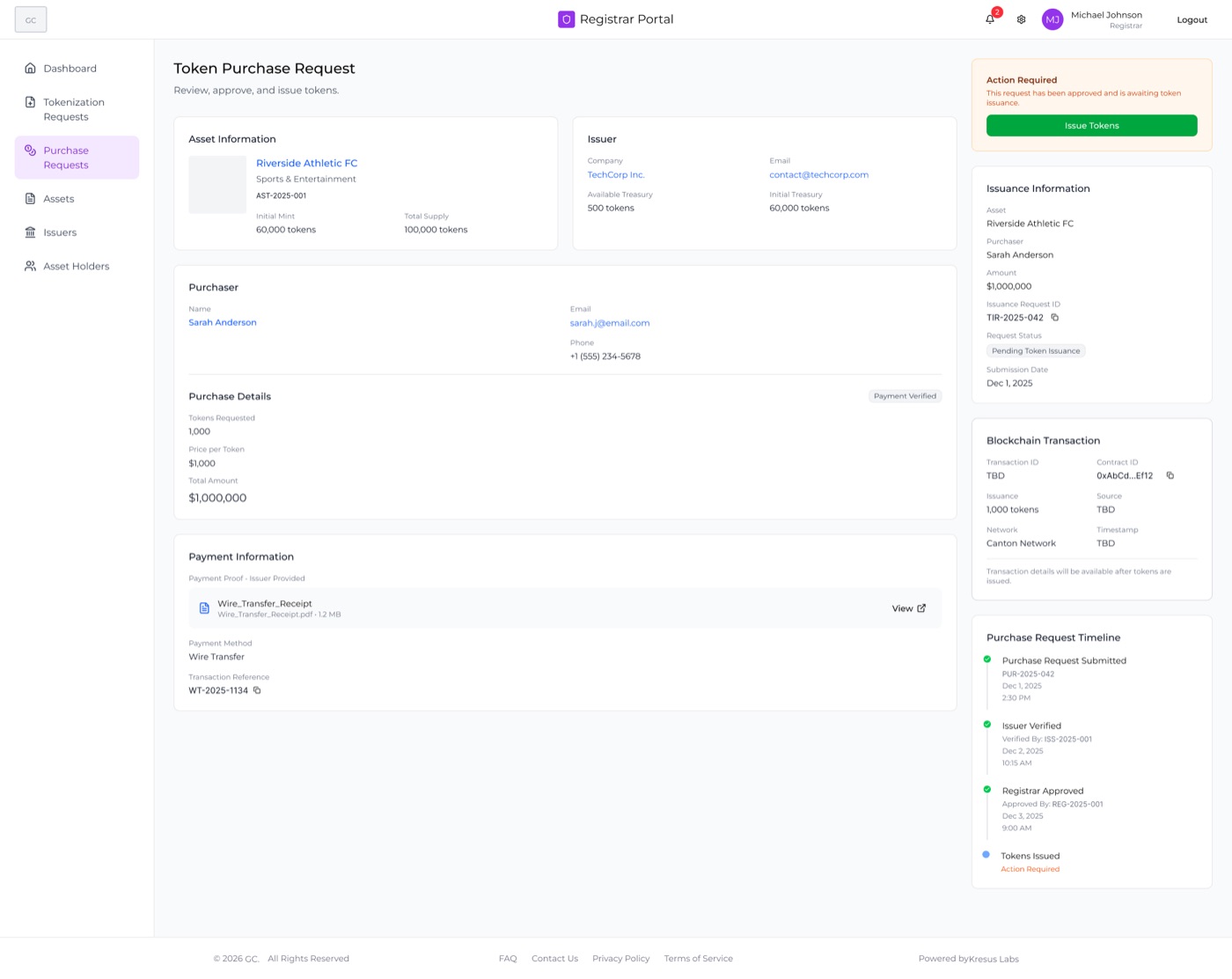Copy transaction reference WT-2025-1134
Viewport: 1232px width, 979px height.
tap(257, 690)
